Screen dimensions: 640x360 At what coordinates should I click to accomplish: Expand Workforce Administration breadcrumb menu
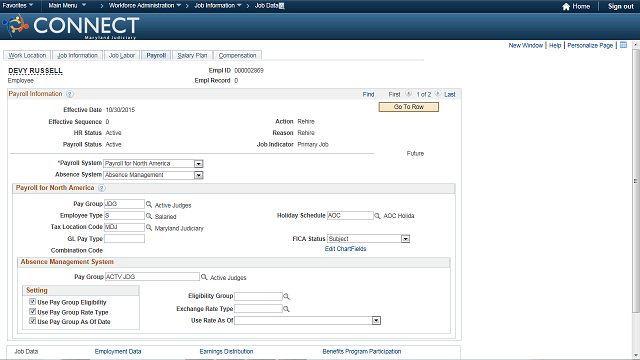(145, 6)
